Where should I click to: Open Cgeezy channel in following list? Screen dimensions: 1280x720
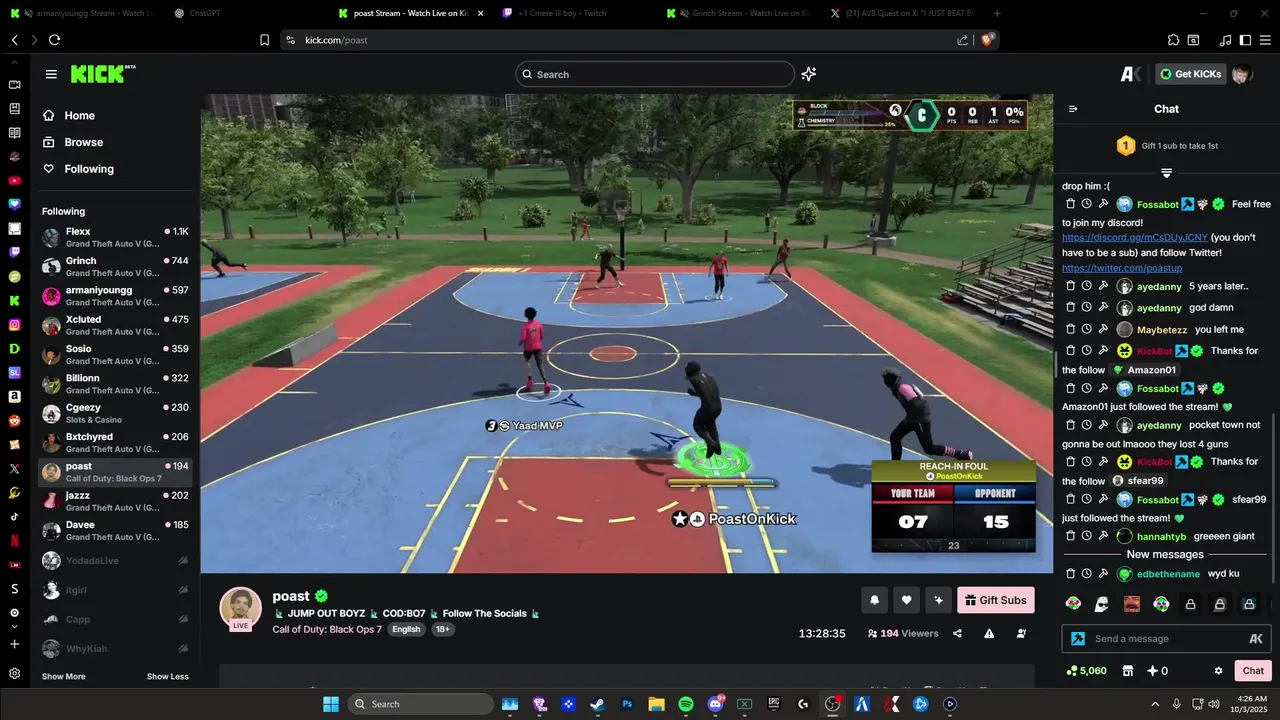(115, 413)
